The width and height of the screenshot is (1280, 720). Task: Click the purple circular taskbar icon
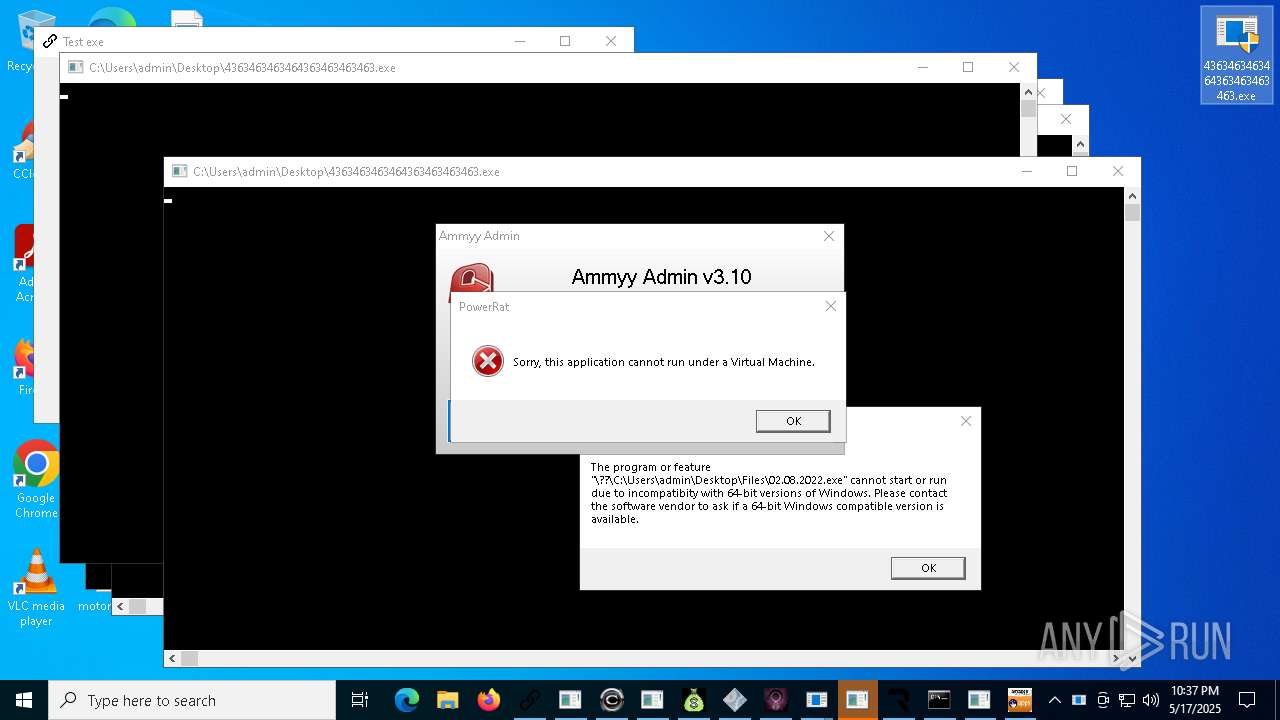point(775,700)
